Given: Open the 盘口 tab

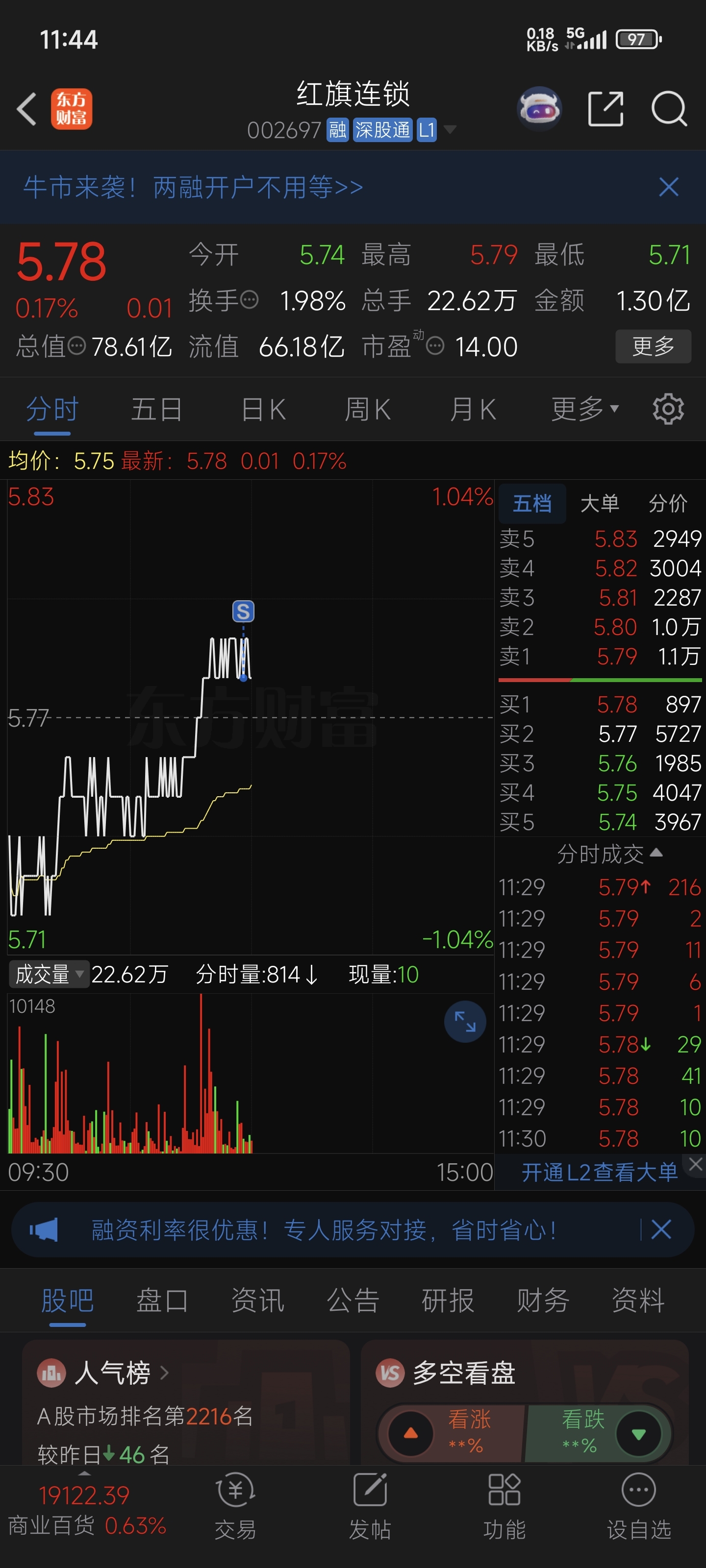Looking at the screenshot, I should coord(162,1300).
